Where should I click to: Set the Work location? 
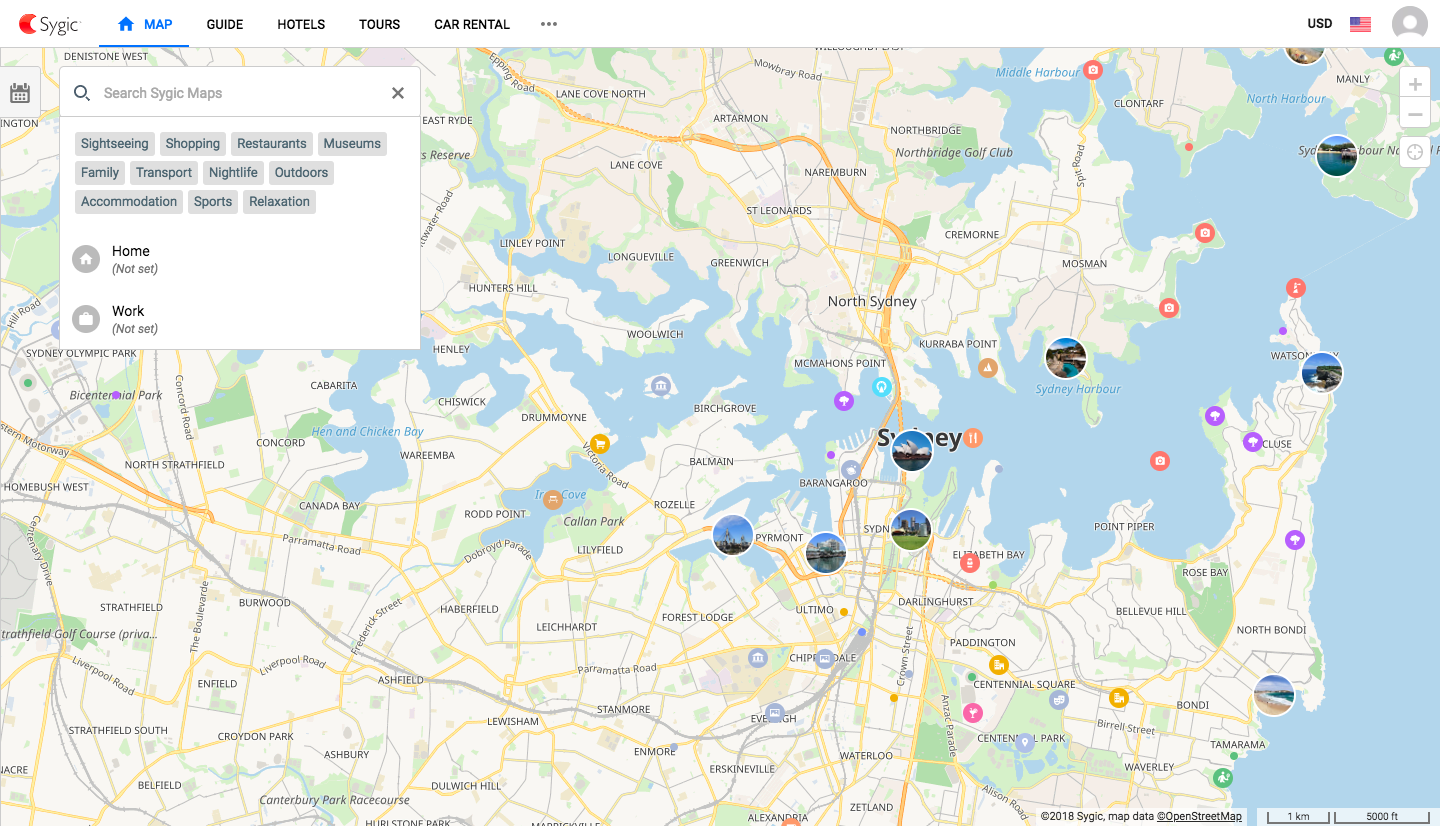click(240, 319)
